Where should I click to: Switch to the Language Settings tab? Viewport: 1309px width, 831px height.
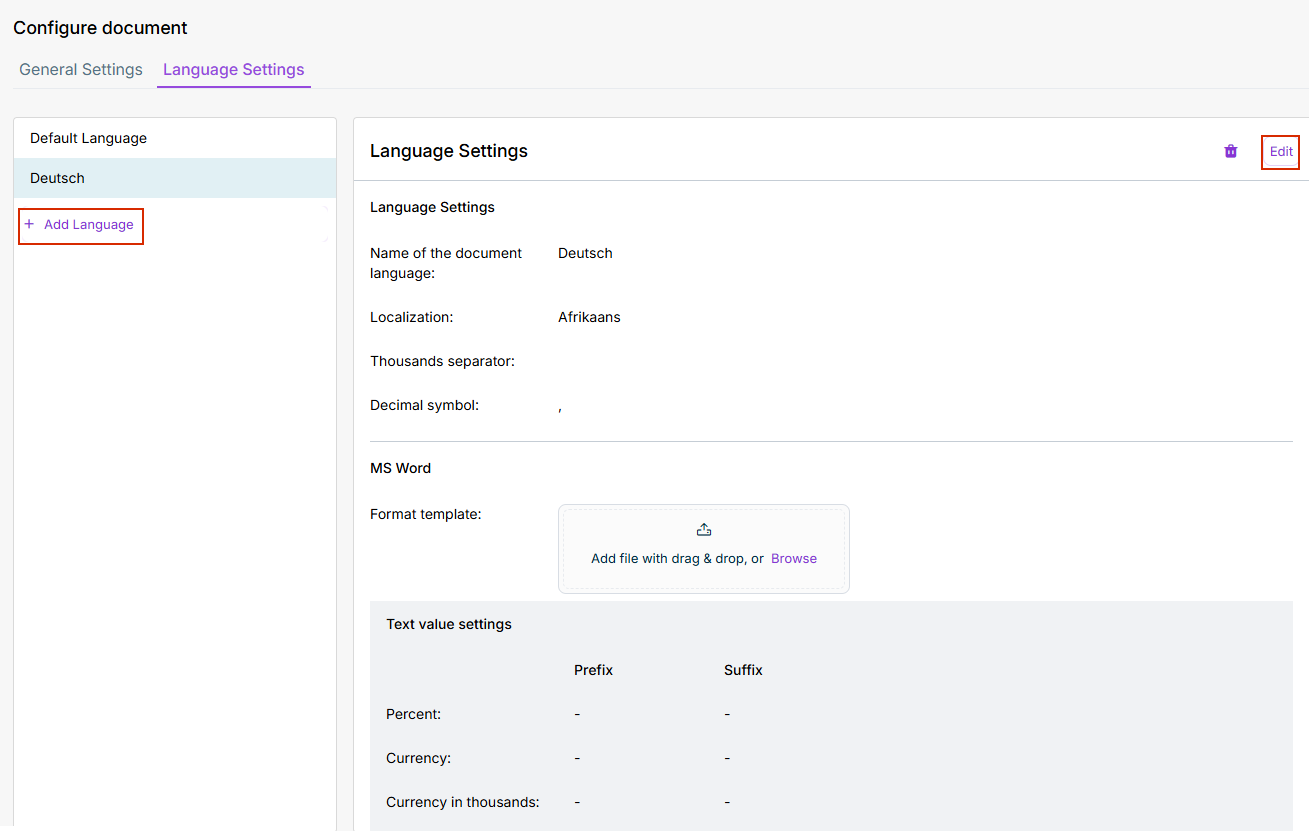pos(234,70)
